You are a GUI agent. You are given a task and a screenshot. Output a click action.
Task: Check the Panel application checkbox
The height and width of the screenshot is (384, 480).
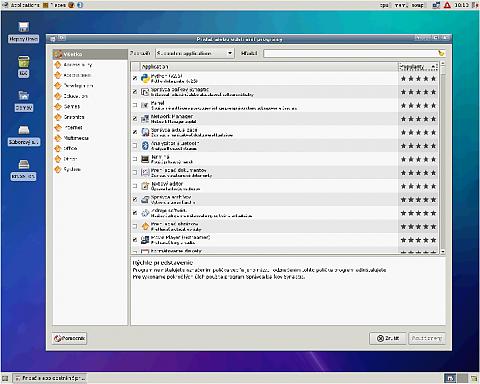point(135,105)
